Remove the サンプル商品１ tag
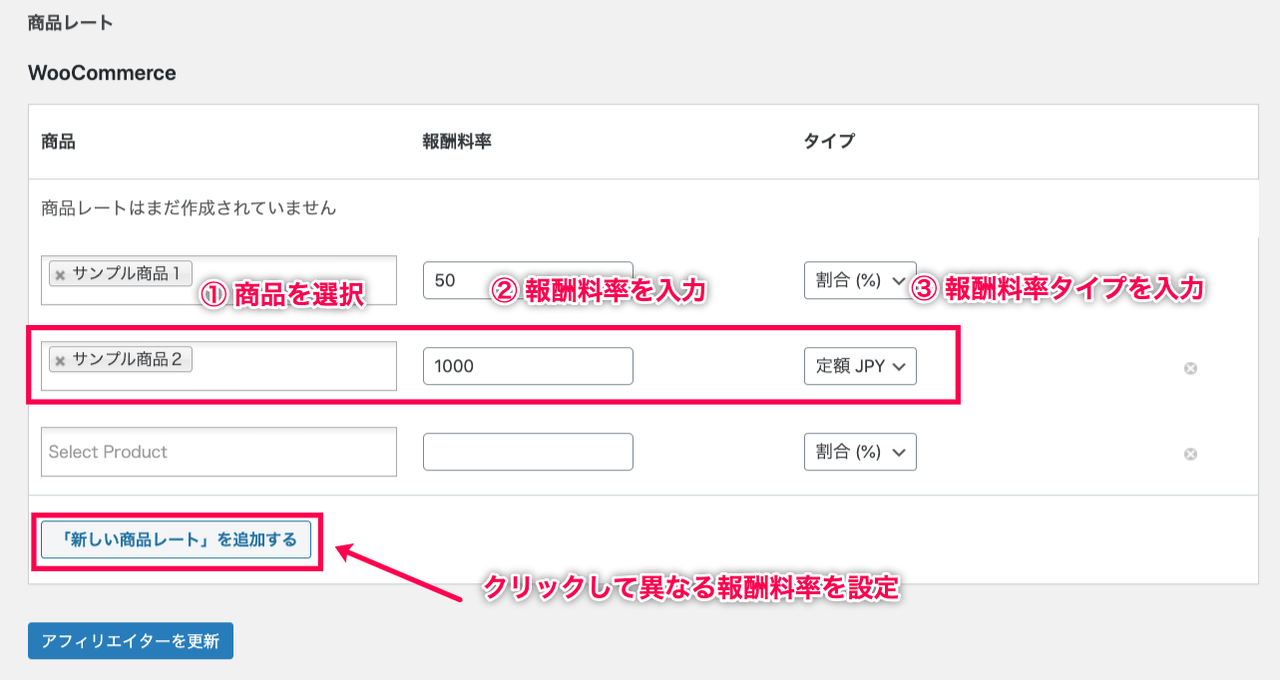 (x=60, y=274)
